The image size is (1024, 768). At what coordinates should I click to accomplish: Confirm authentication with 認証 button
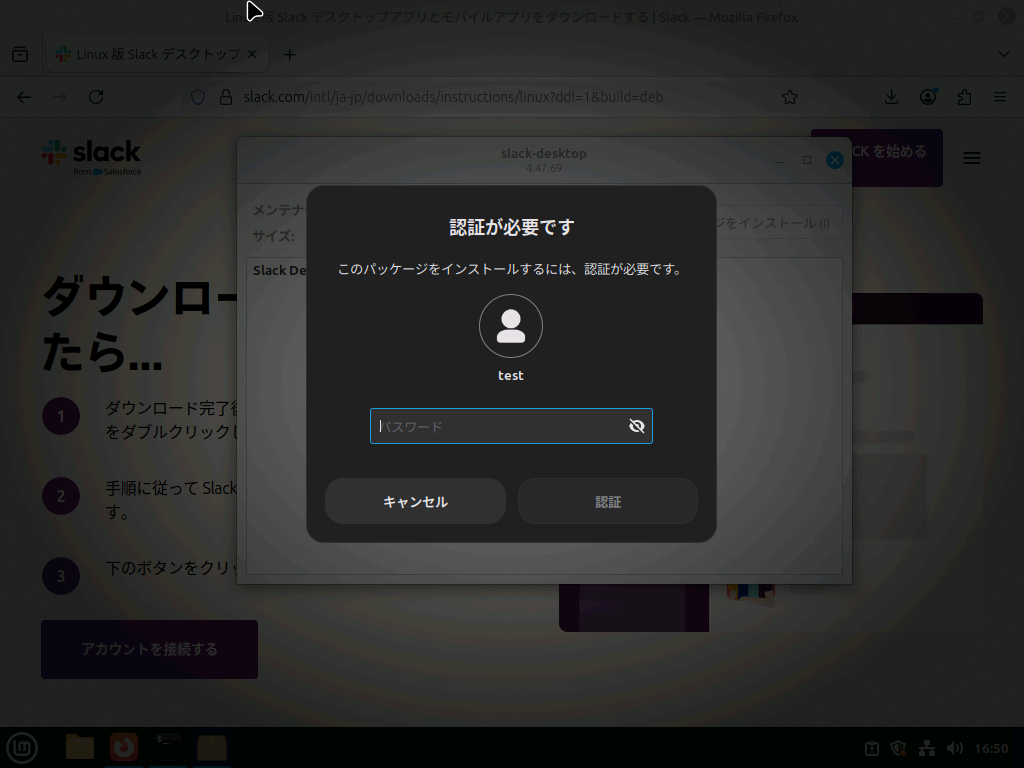[607, 501]
